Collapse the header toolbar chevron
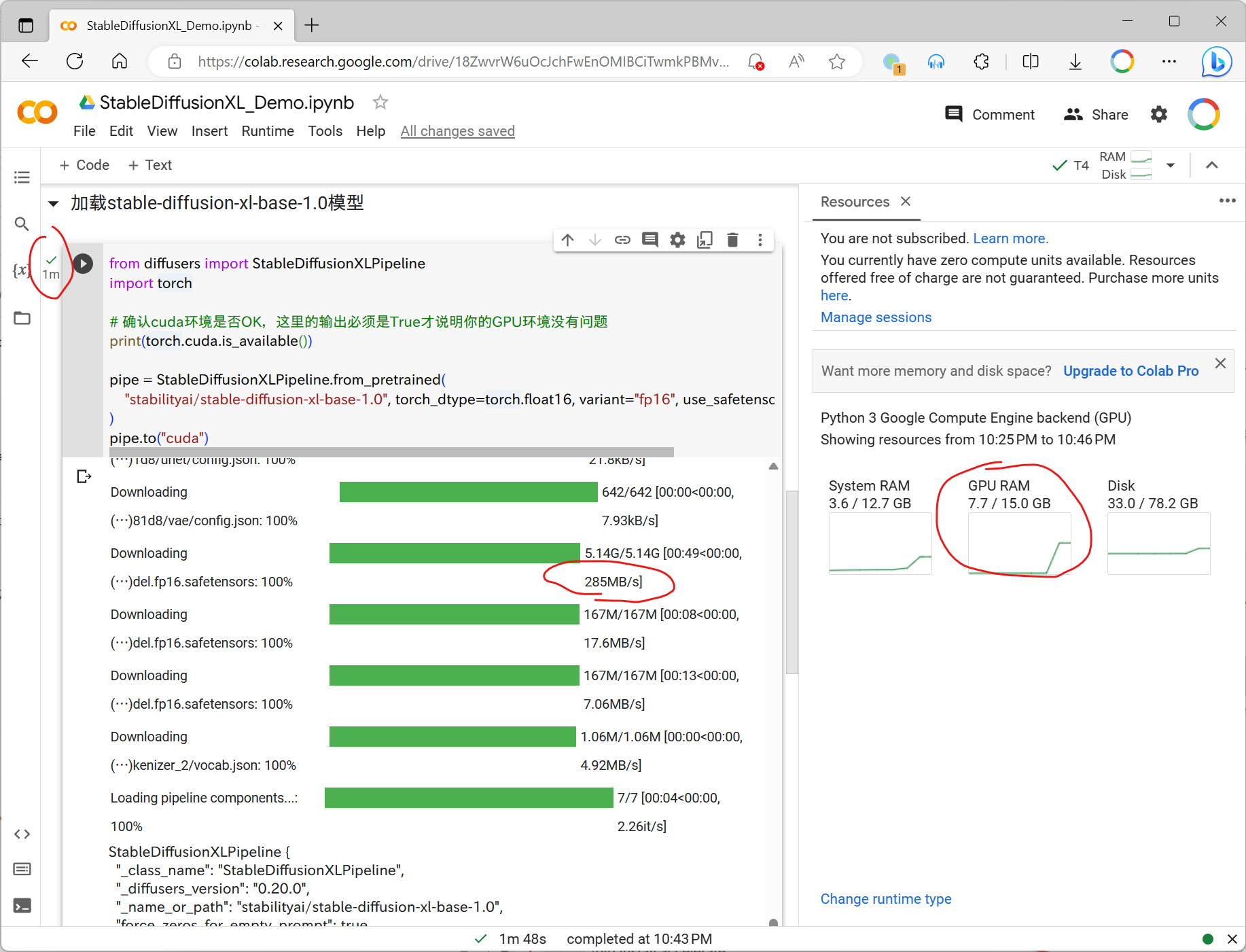 click(x=1212, y=165)
